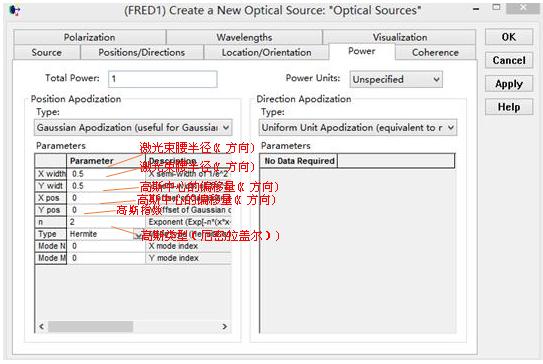Open the Hermite type dropdown in table

pyautogui.click(x=138, y=234)
